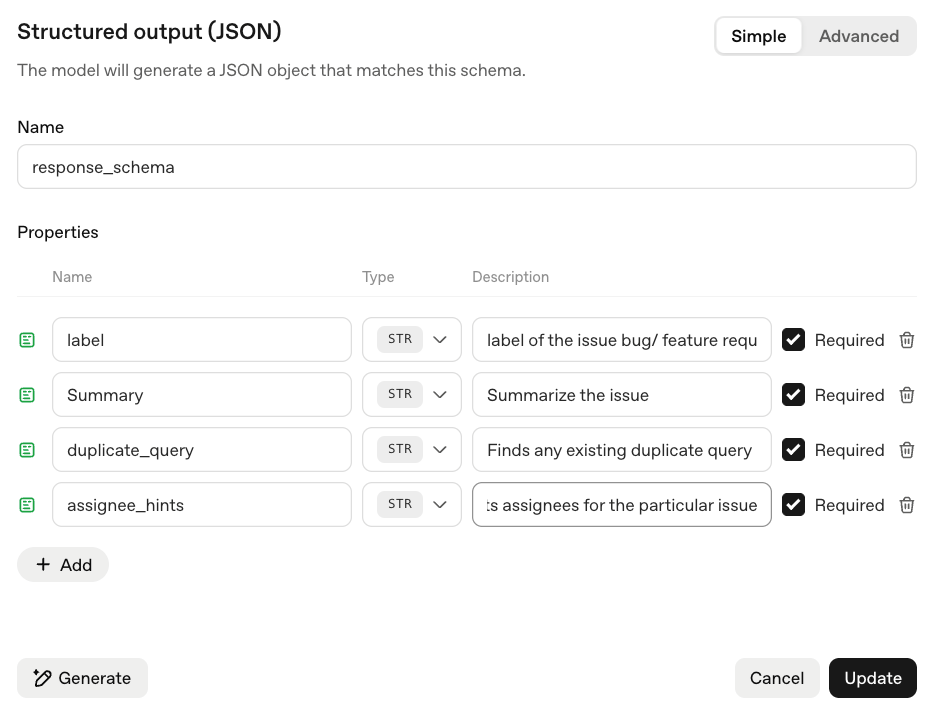Edit the response_schema name field

[467, 167]
